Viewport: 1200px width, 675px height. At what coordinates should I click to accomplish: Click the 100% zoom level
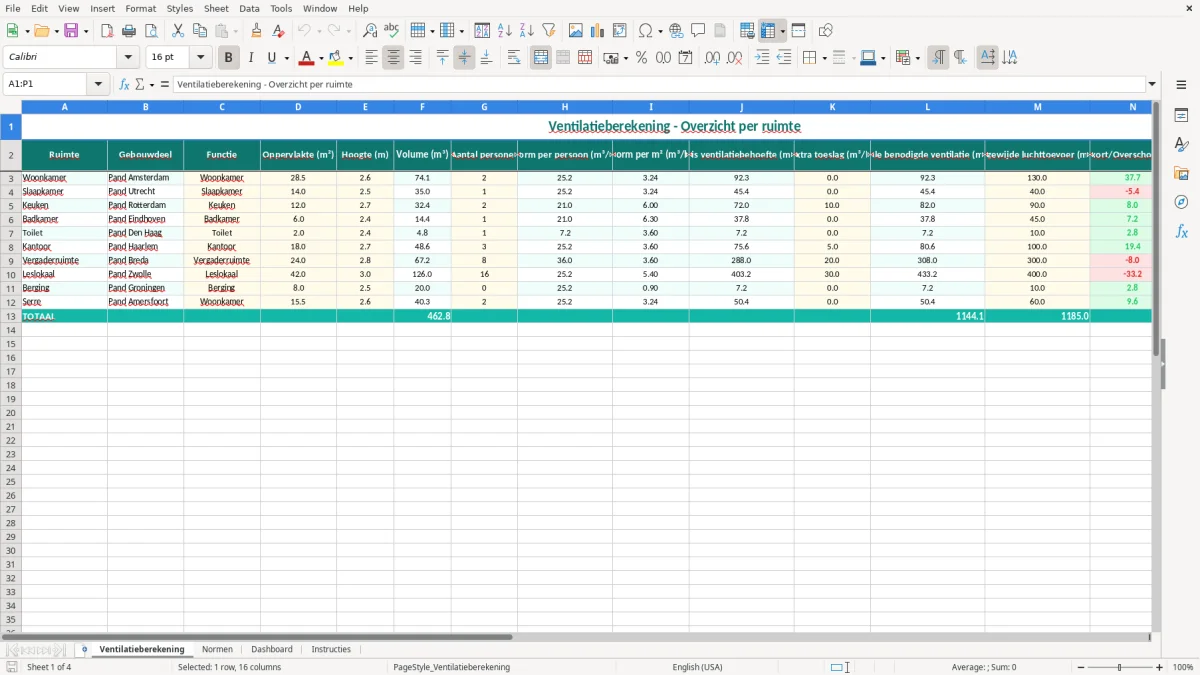1183,667
